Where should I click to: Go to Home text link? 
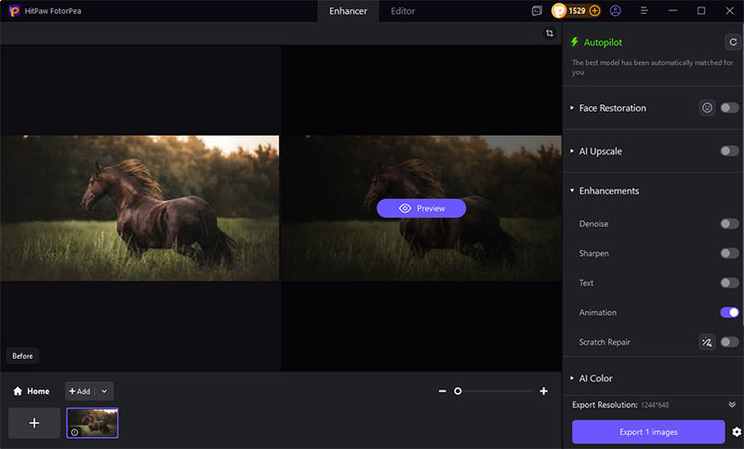38,391
